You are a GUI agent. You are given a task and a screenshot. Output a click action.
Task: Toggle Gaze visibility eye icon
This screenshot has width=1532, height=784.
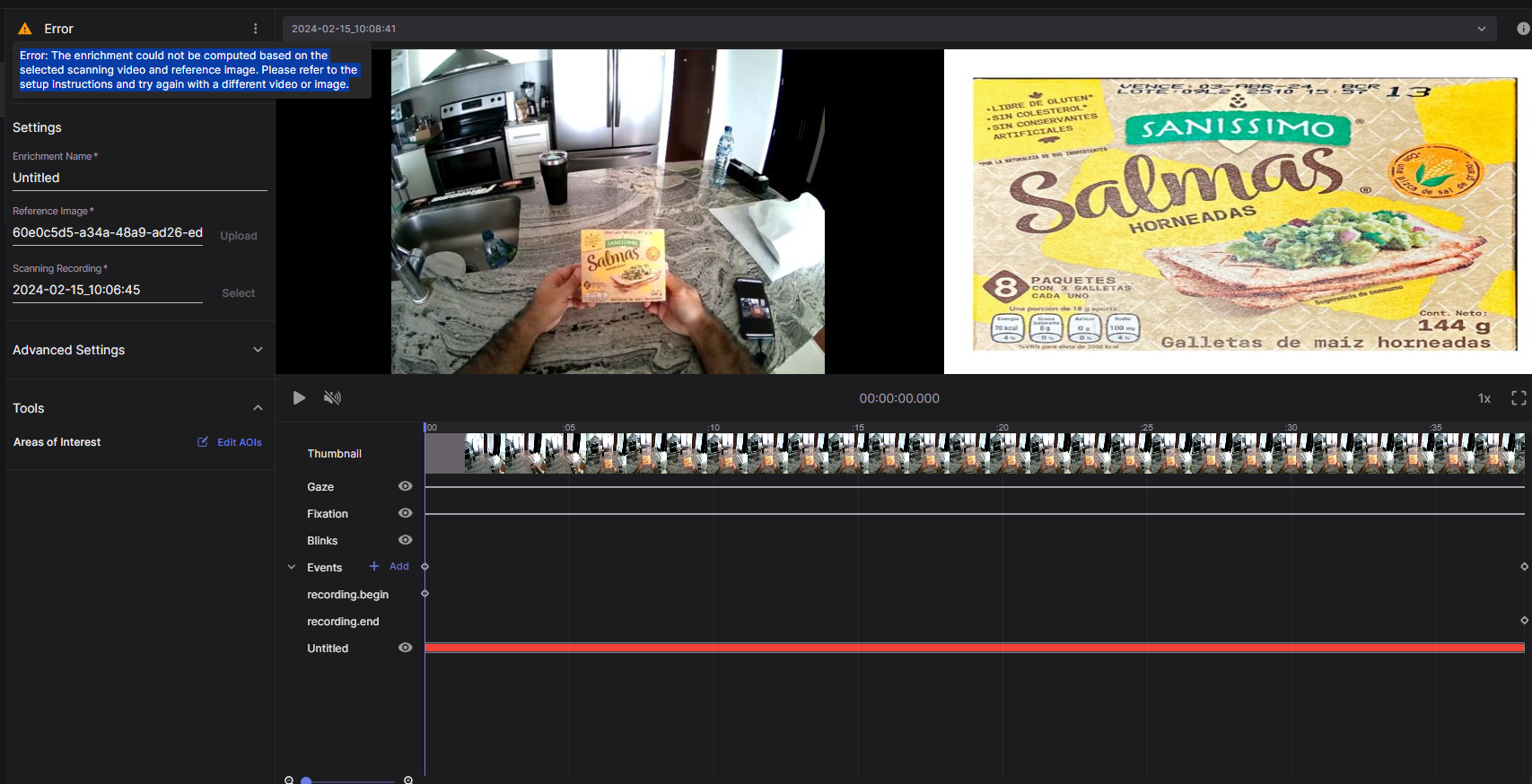[x=406, y=486]
